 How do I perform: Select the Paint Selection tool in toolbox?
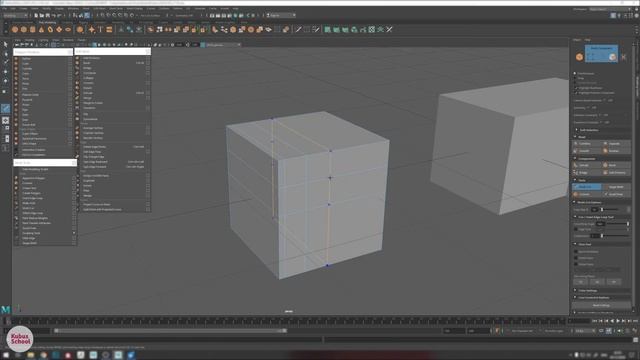coord(5,62)
